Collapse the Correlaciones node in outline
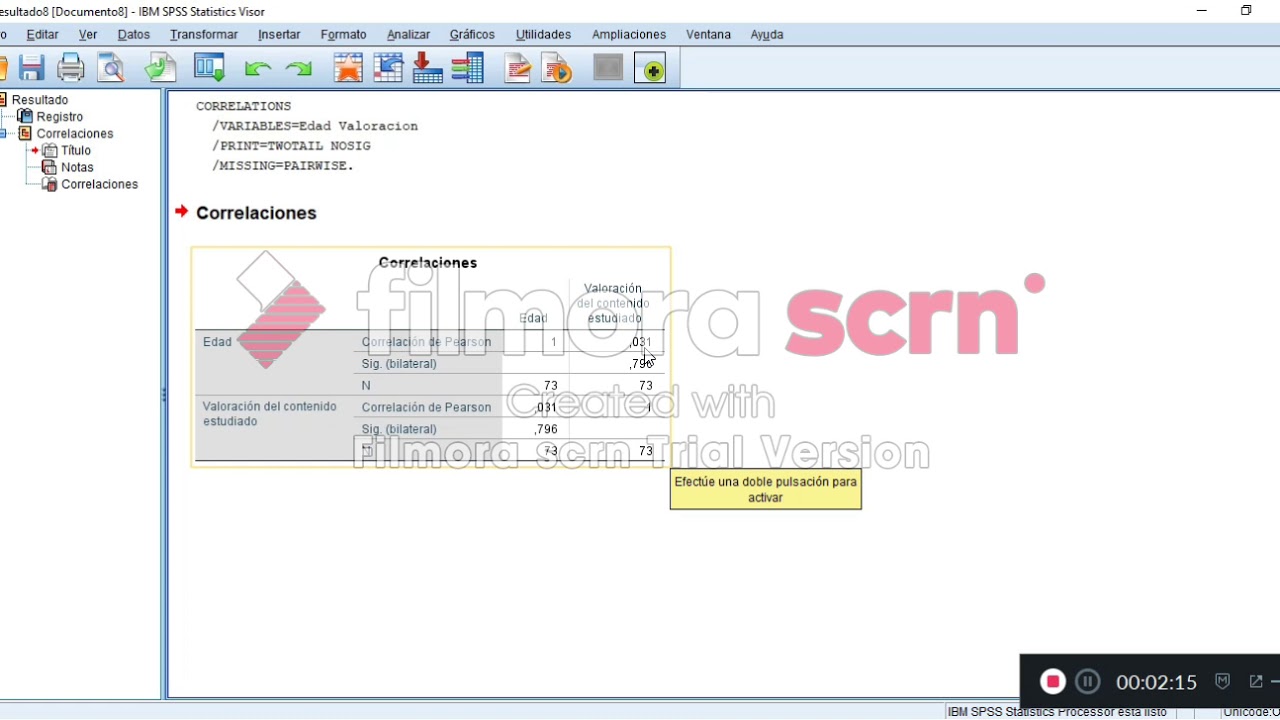1280x720 pixels. pyautogui.click(x=4, y=134)
